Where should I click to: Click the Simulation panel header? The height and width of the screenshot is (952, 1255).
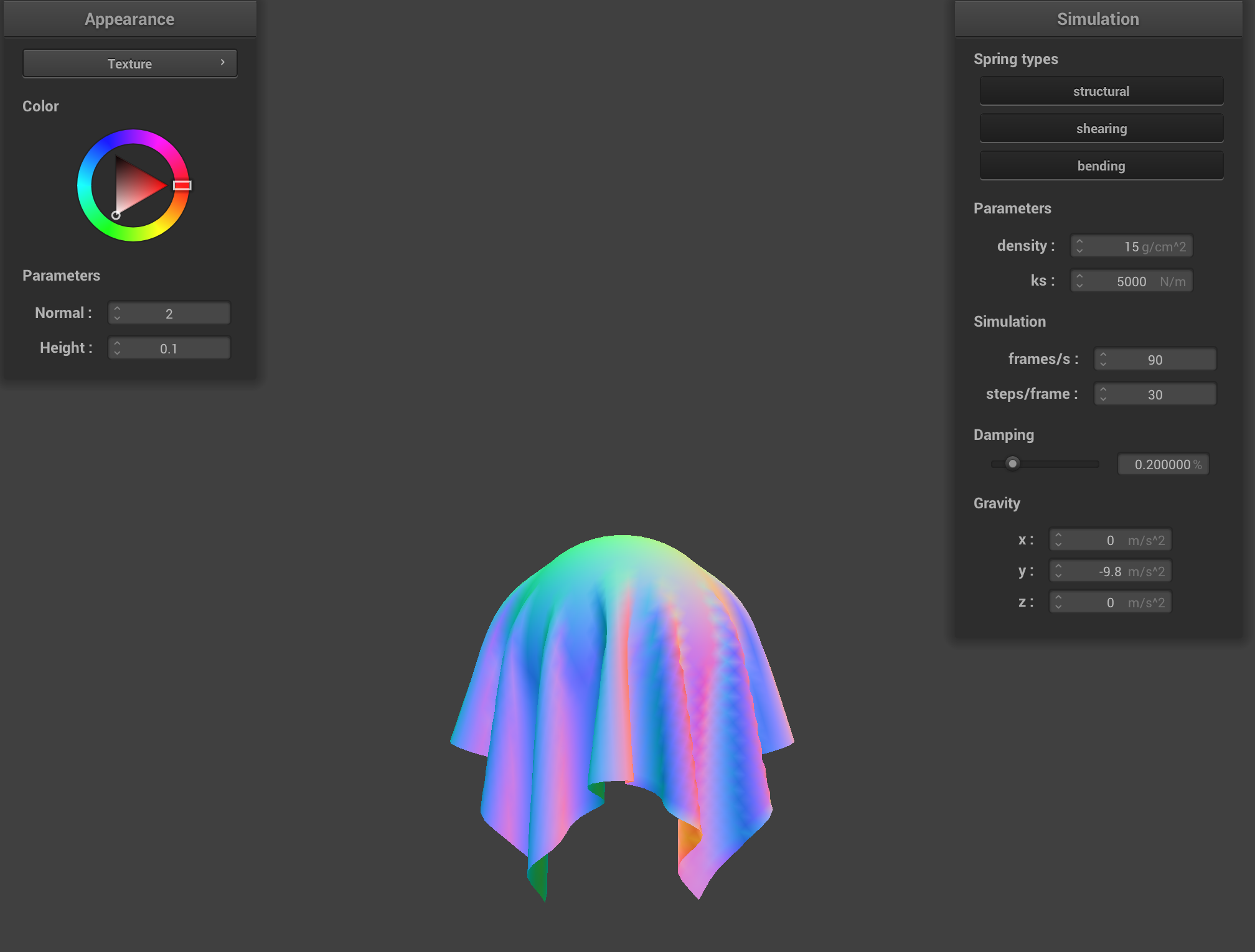1098,19
